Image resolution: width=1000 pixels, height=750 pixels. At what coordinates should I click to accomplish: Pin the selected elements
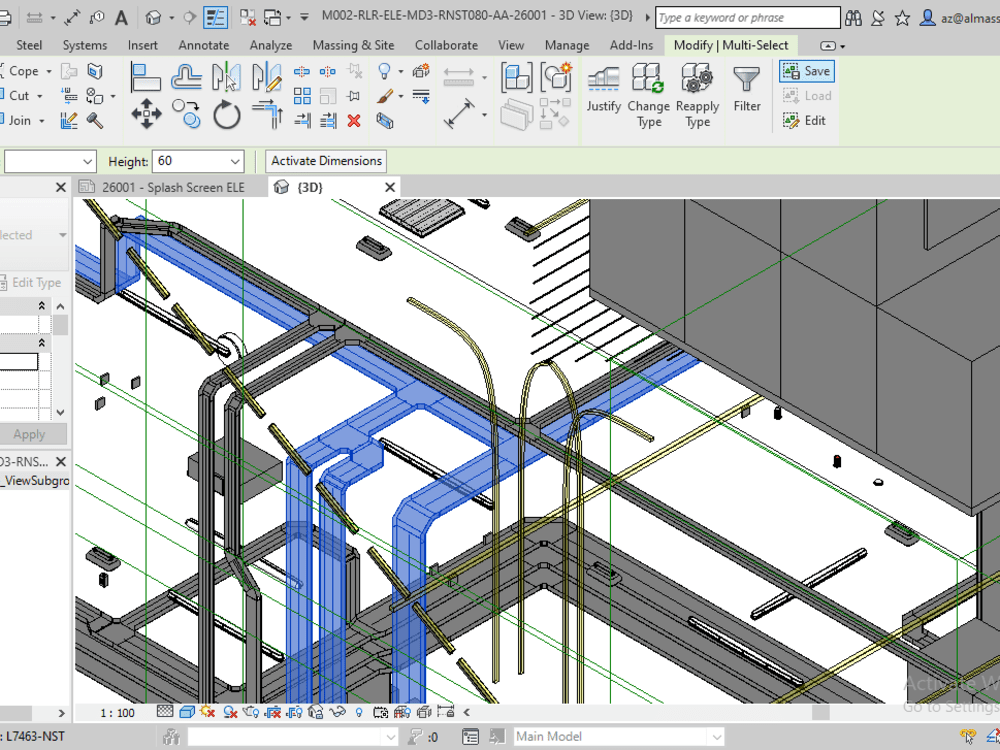[x=354, y=96]
